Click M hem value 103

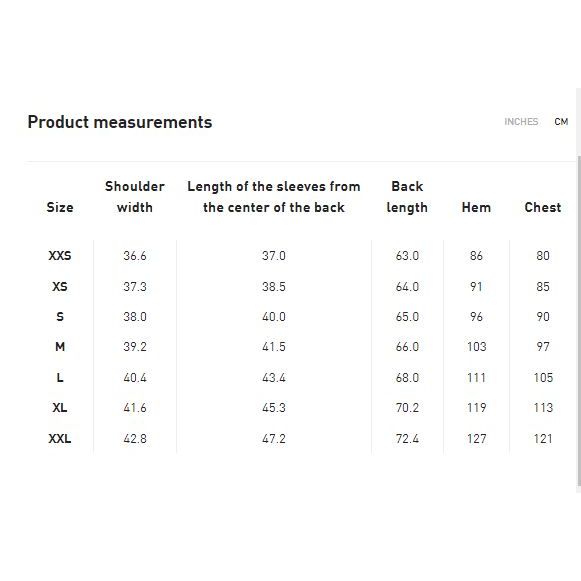coord(476,346)
